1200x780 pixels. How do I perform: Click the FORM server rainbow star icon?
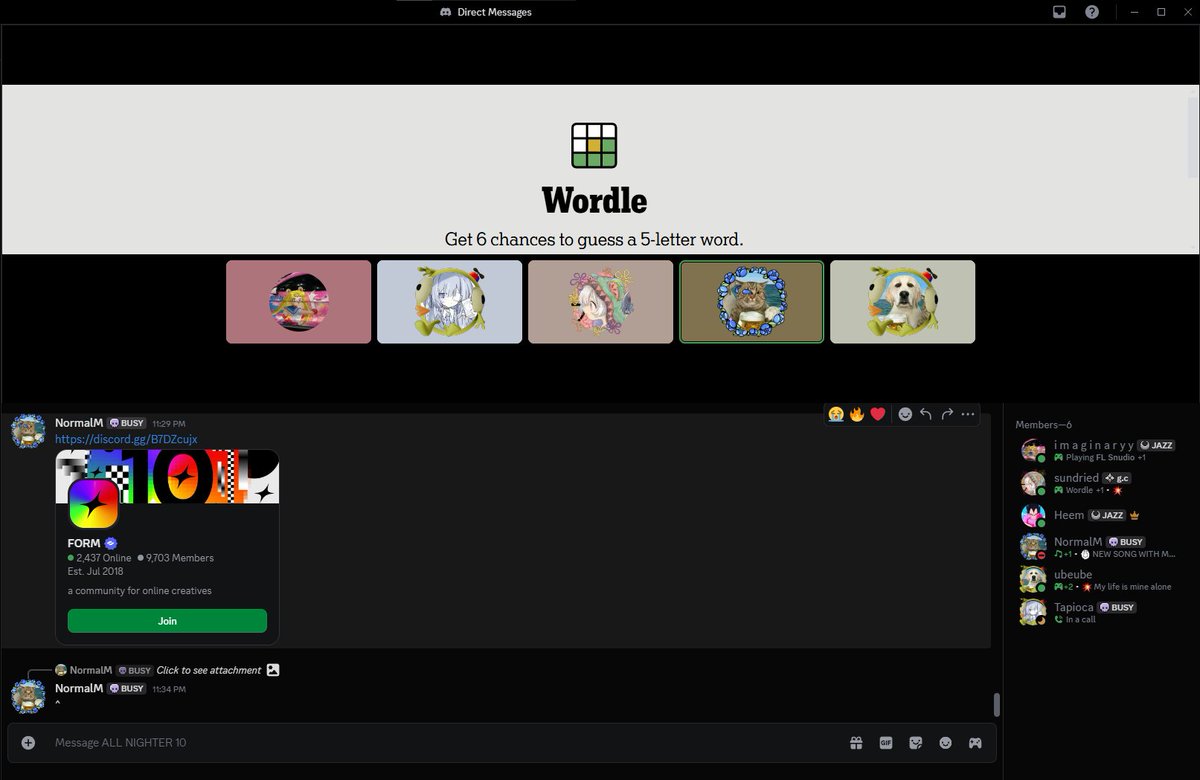(94, 503)
